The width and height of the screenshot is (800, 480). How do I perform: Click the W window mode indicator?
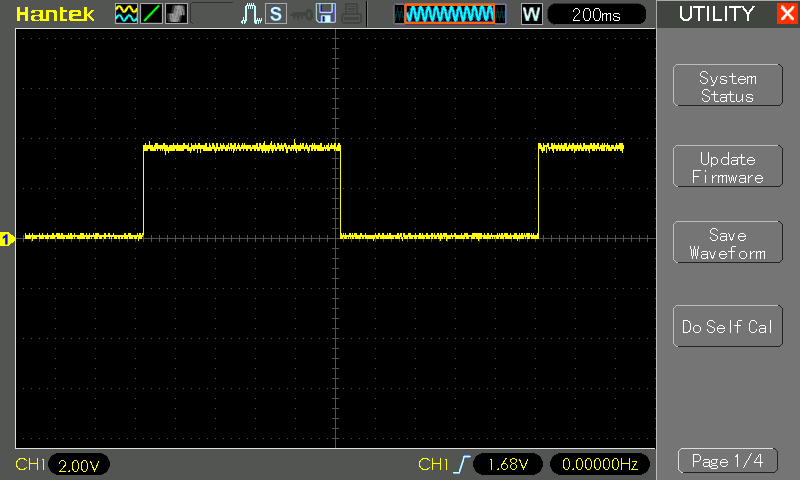tap(532, 14)
